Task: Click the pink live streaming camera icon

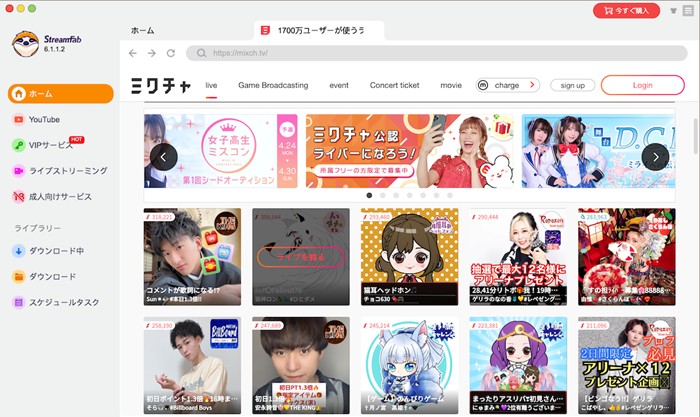Action: tap(18, 171)
